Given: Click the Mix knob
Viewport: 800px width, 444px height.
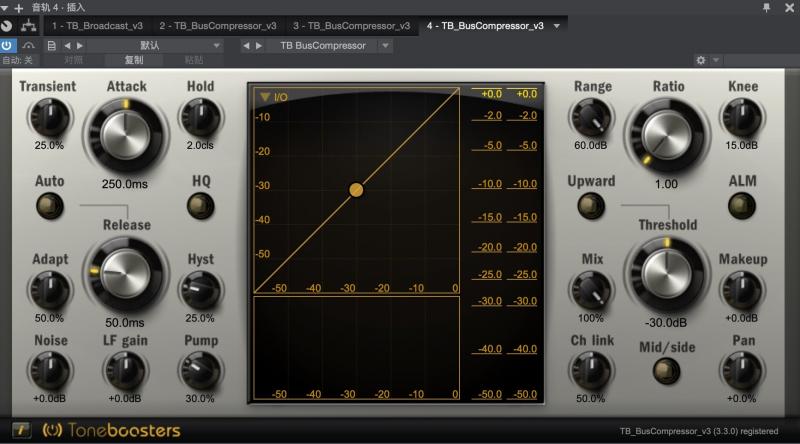Looking at the screenshot, I should [591, 290].
